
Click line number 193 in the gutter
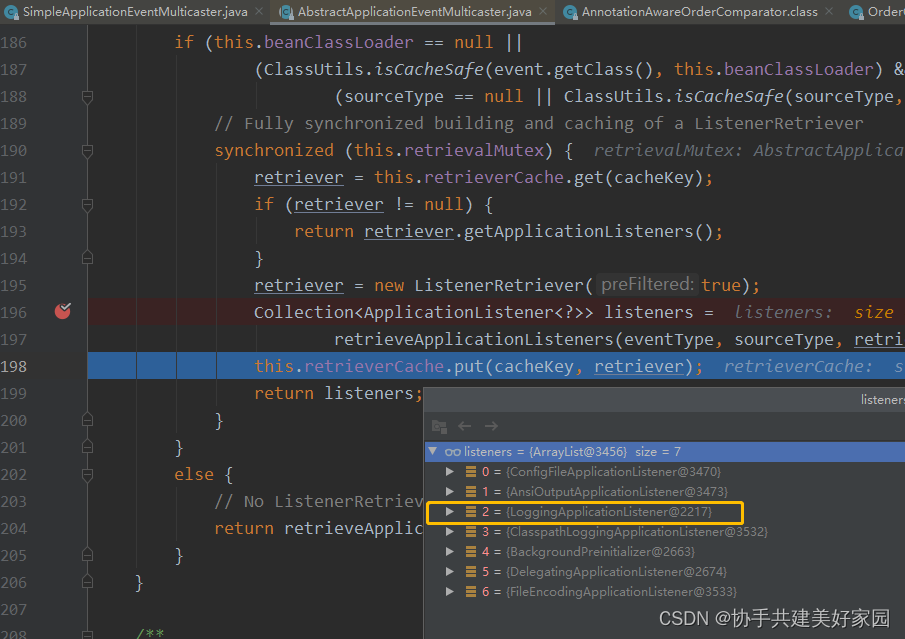pos(14,231)
